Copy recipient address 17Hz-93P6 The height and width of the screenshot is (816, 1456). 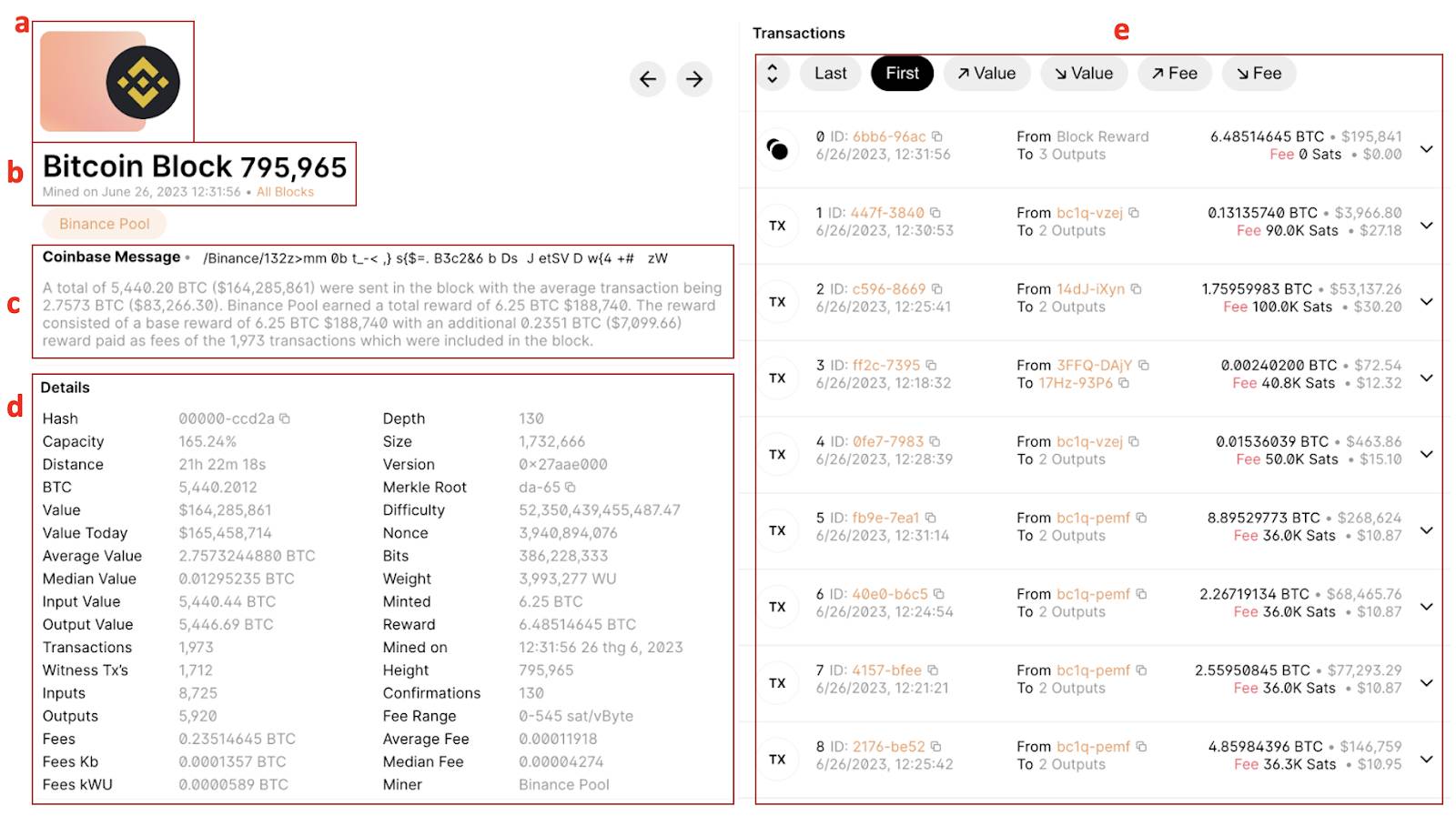point(1124,383)
